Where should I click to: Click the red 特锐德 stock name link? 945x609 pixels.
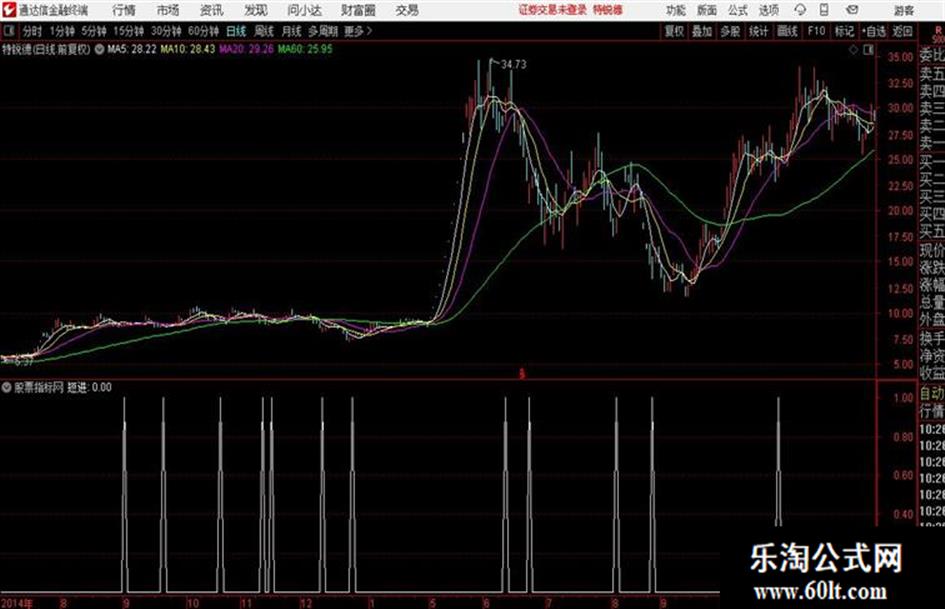tap(608, 10)
